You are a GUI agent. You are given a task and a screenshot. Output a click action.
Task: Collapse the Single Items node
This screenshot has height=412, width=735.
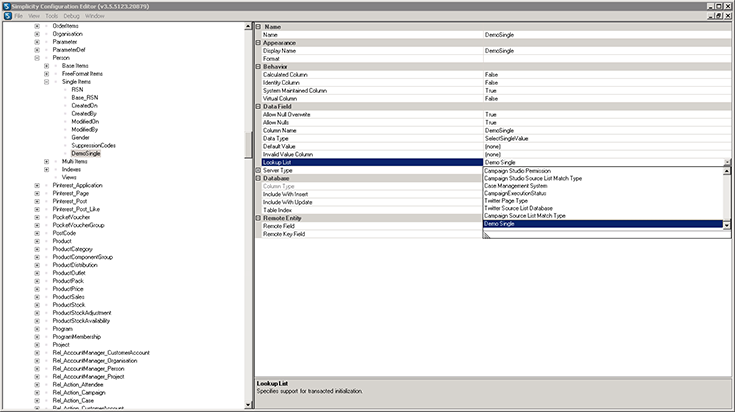46,82
